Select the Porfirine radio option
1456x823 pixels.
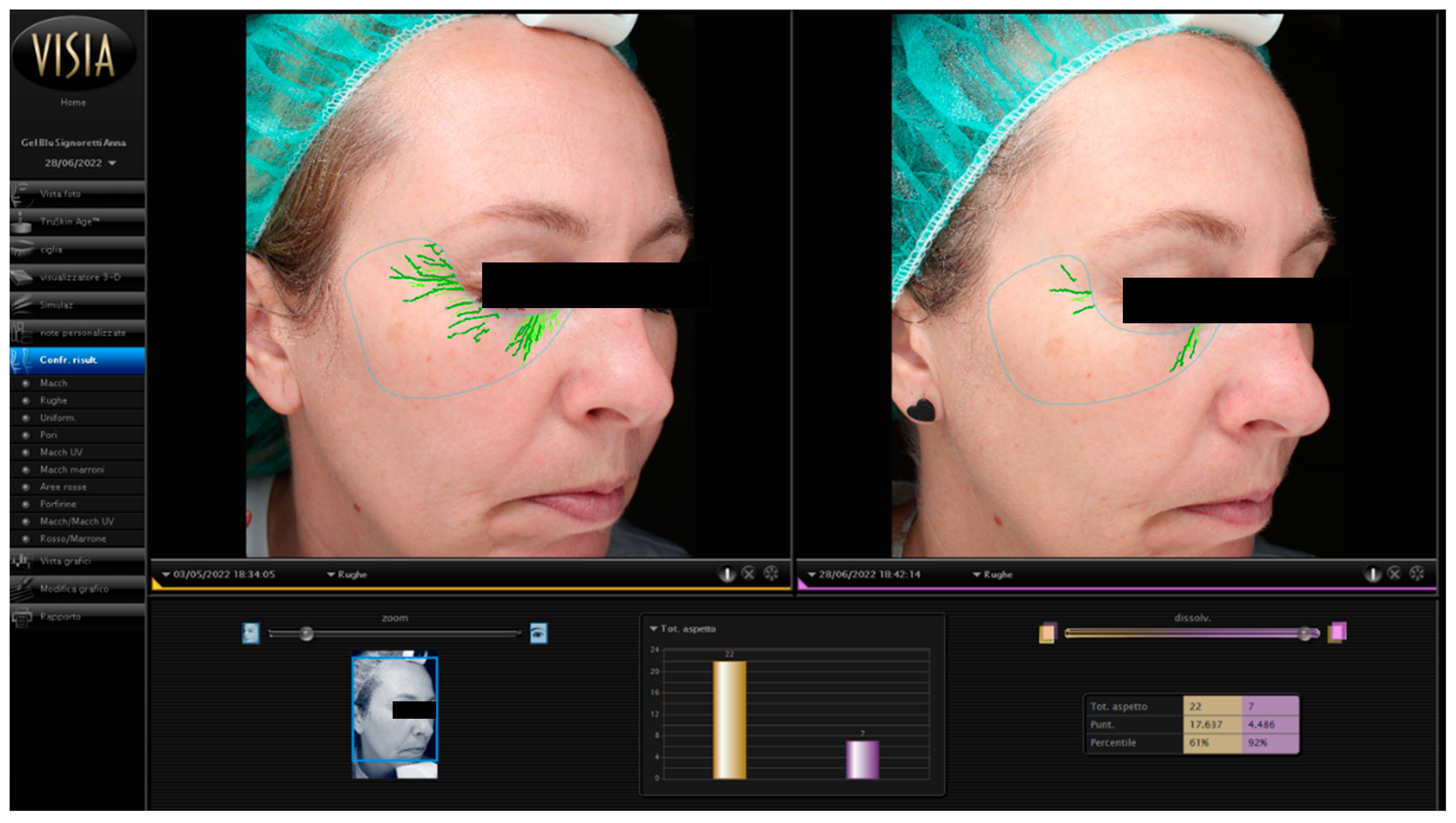tap(26, 504)
